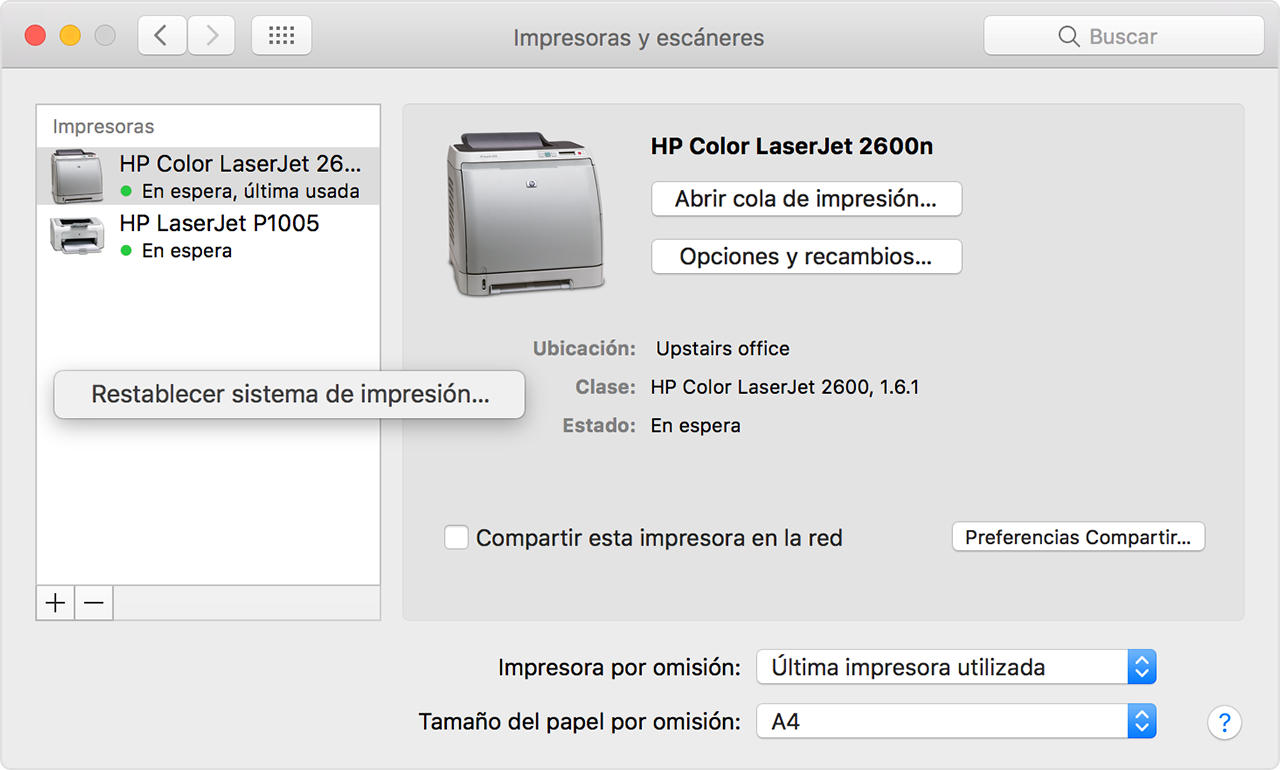Click the Clase label
Viewport: 1280px width, 770px height.
[x=605, y=386]
